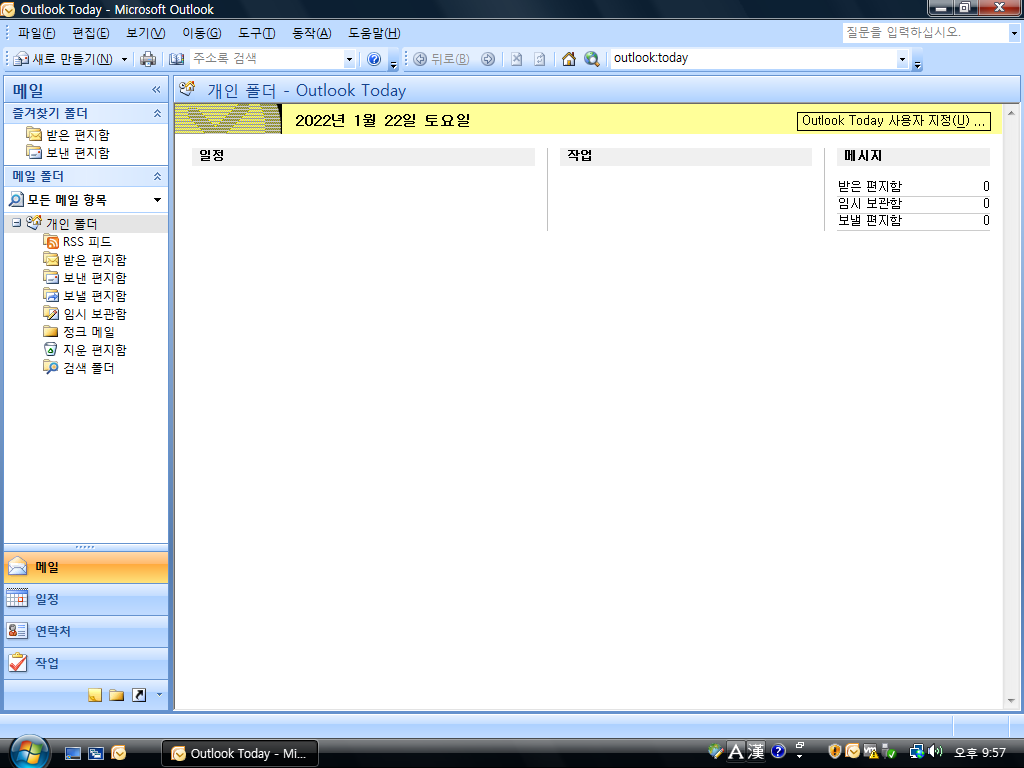
Task: Open the 보기 menu
Action: tap(146, 33)
